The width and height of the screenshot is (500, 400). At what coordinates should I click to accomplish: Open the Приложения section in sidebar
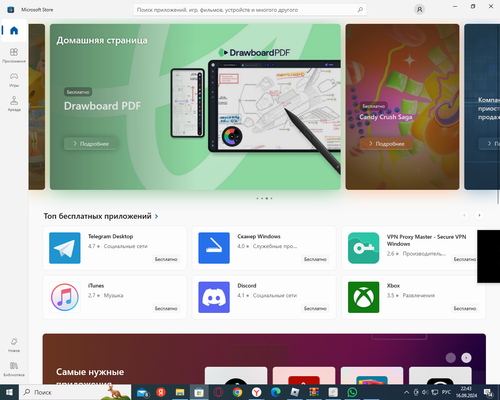pyautogui.click(x=14, y=55)
